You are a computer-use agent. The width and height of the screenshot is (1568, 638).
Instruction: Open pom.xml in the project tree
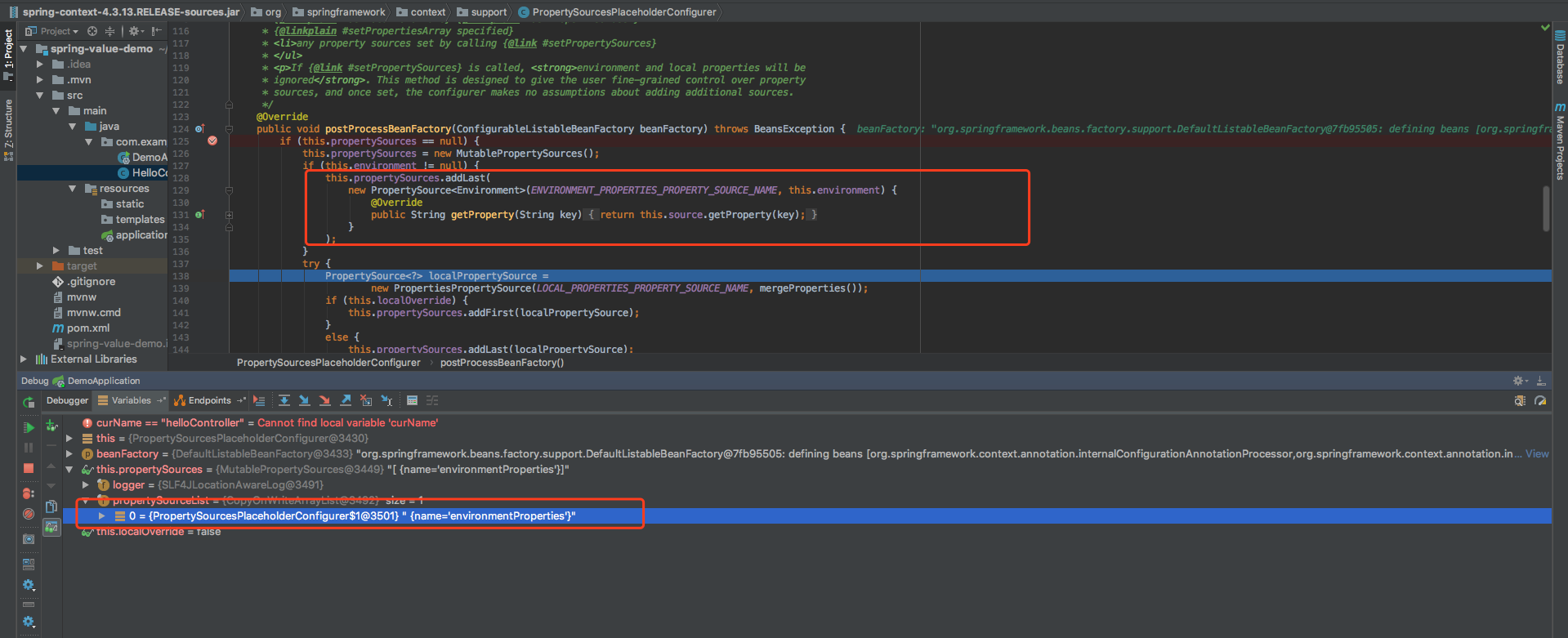87,328
